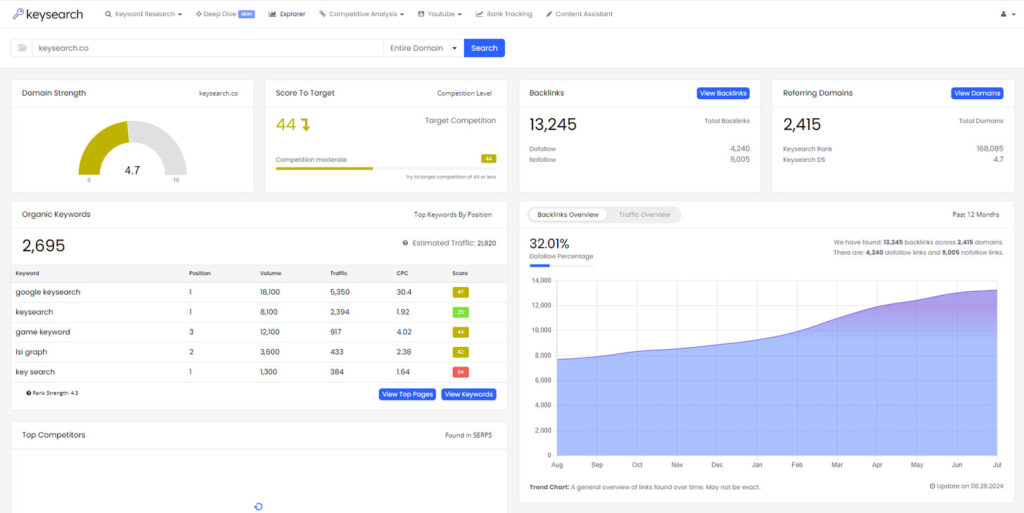
Task: Click the info icon beside Rank Strength
Action: (x=29, y=394)
